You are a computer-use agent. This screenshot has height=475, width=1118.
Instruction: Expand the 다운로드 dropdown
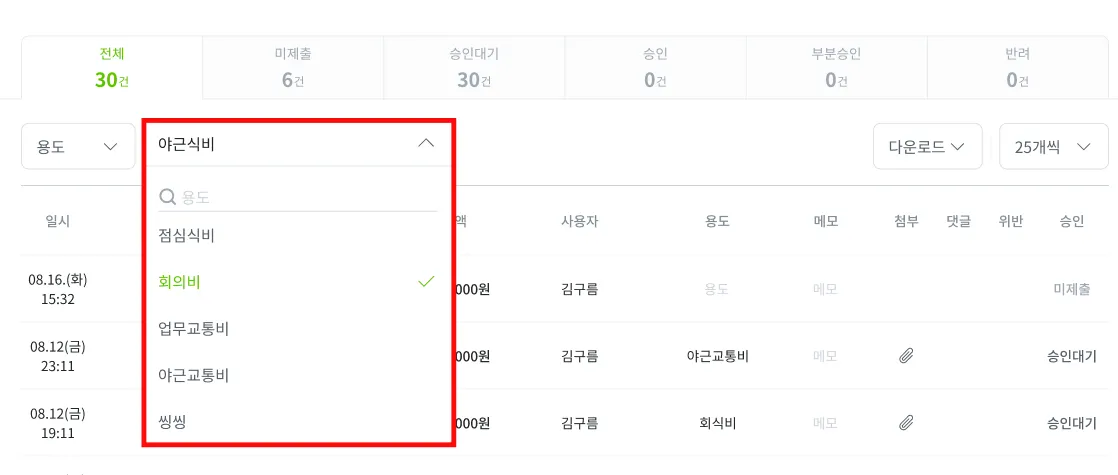927,147
